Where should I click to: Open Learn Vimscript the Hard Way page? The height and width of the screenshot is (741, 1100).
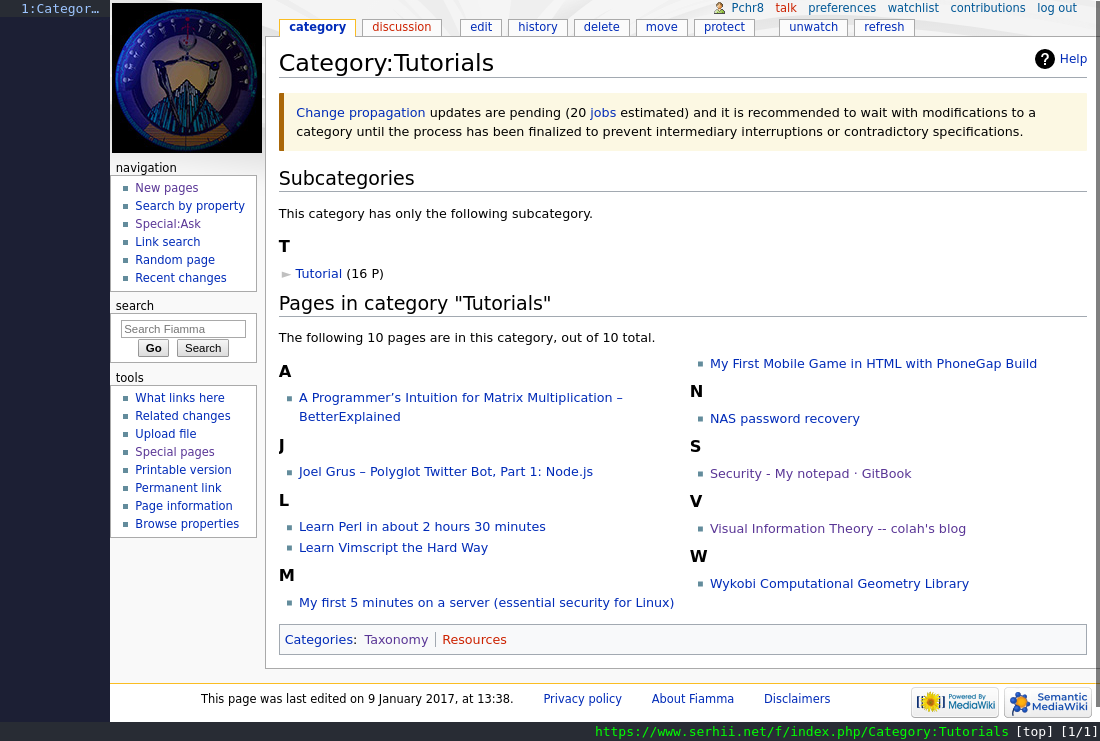tap(393, 548)
